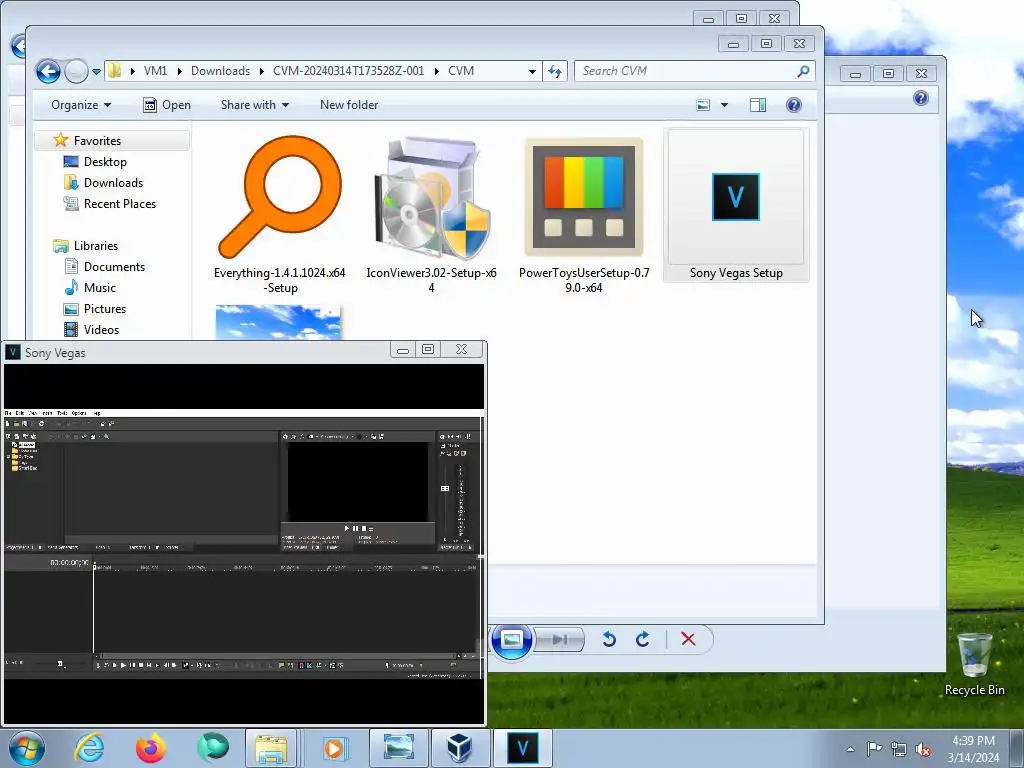Switch to VirtualBox cube taskbar button

click(459, 748)
